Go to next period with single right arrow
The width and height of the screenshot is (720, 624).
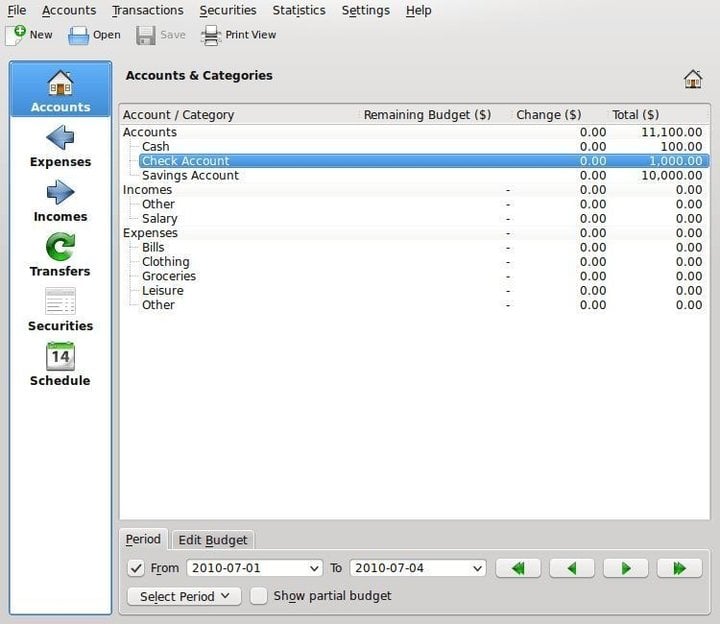(626, 568)
